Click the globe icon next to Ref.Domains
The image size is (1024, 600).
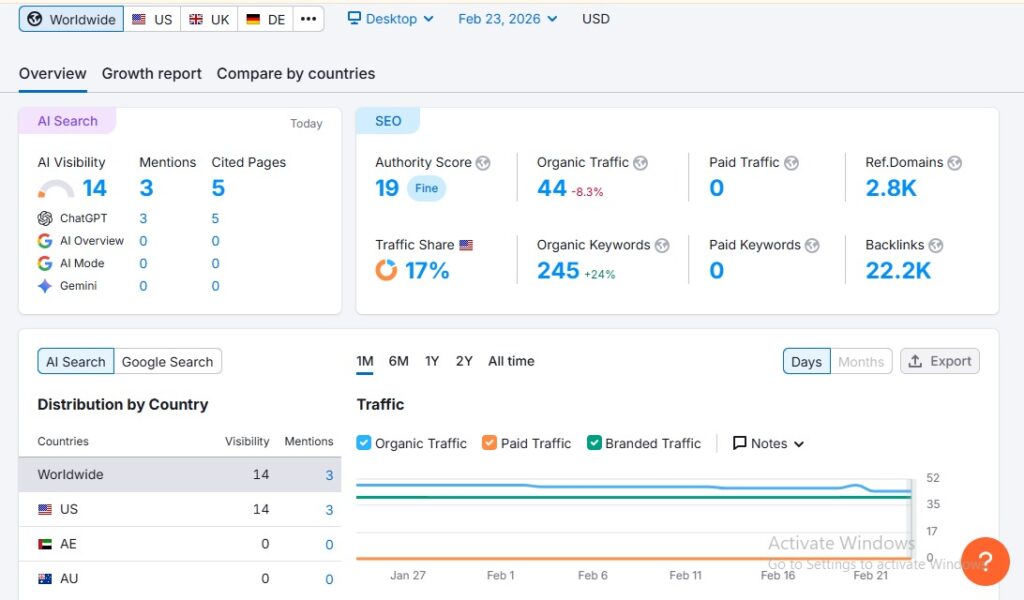pos(954,163)
